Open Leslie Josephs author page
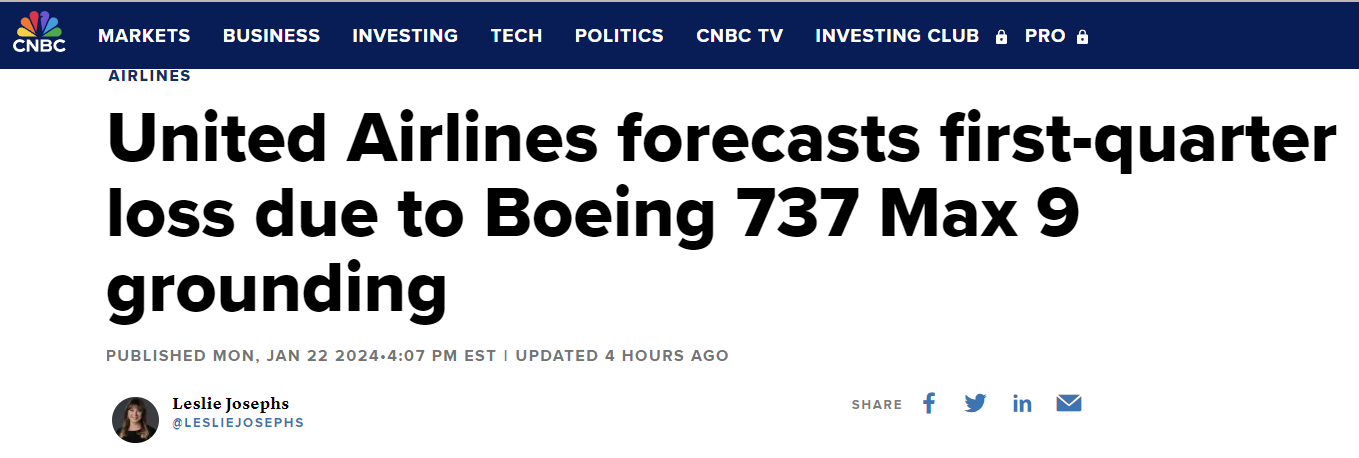The image size is (1359, 458). point(230,404)
